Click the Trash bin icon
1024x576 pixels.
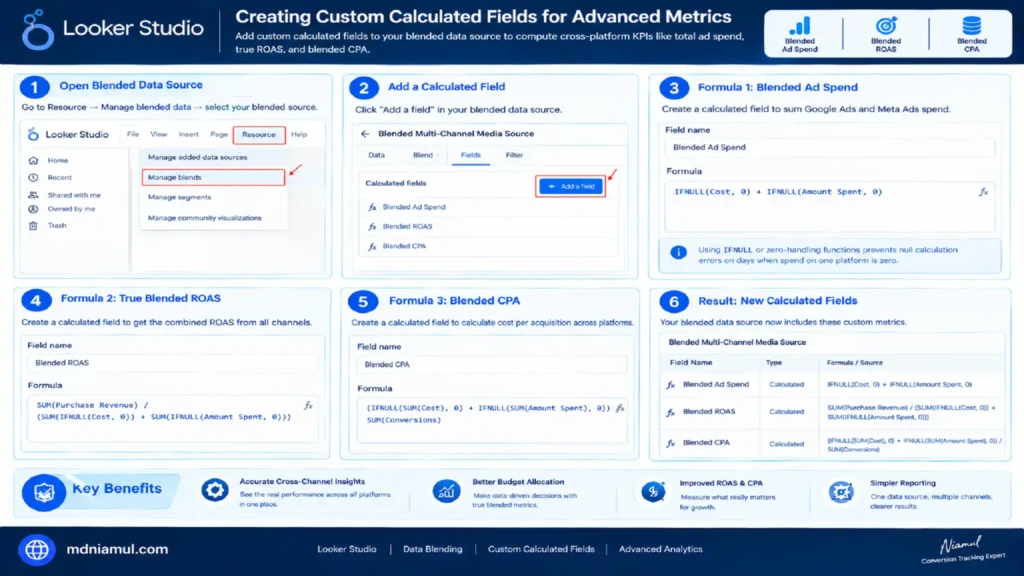[x=33, y=225]
